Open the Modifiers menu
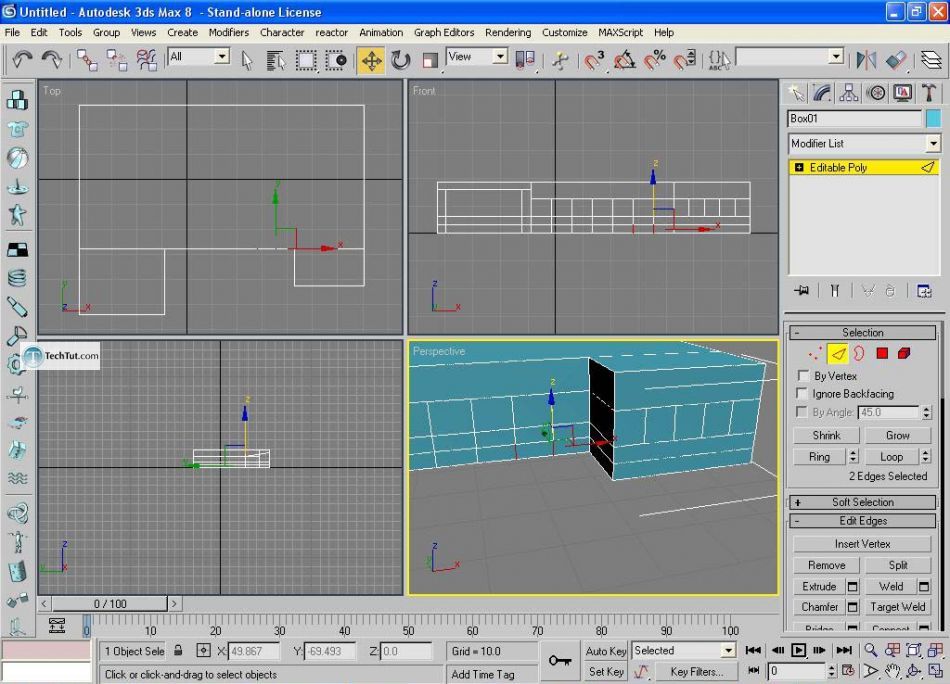Screen dimensions: 950x684 point(228,33)
